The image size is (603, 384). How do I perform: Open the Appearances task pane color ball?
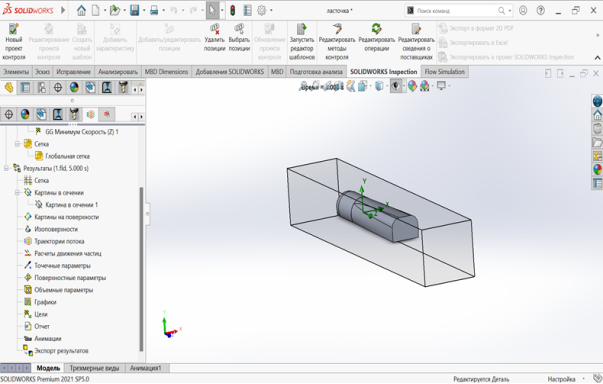597,170
